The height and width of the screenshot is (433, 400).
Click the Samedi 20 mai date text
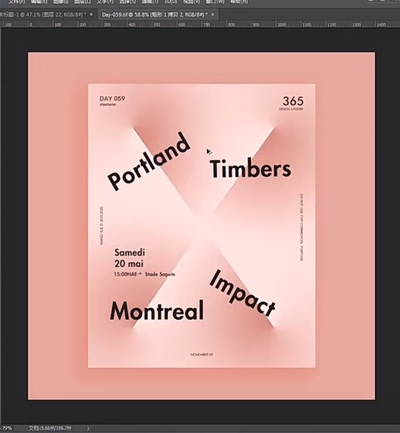point(129,258)
